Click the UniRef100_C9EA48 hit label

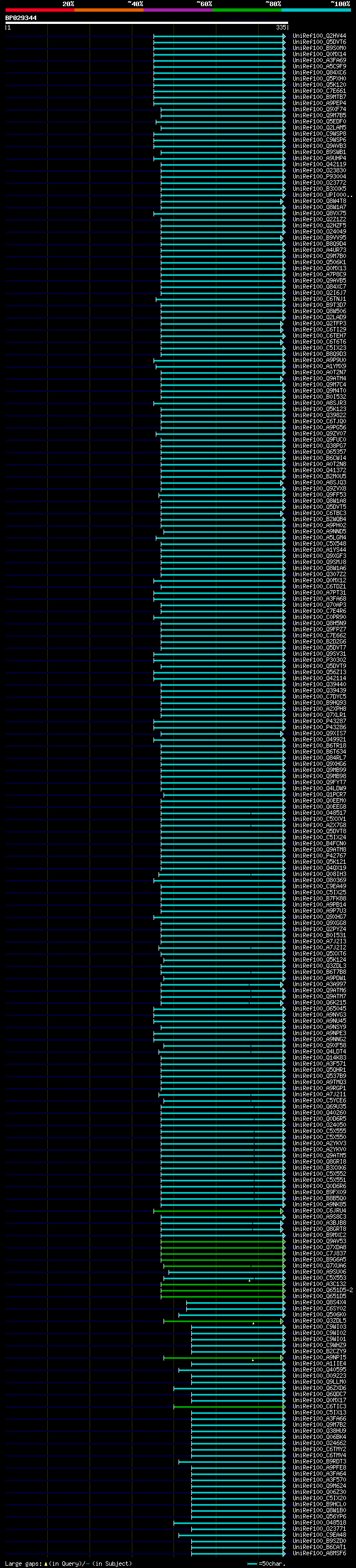(x=319, y=1535)
